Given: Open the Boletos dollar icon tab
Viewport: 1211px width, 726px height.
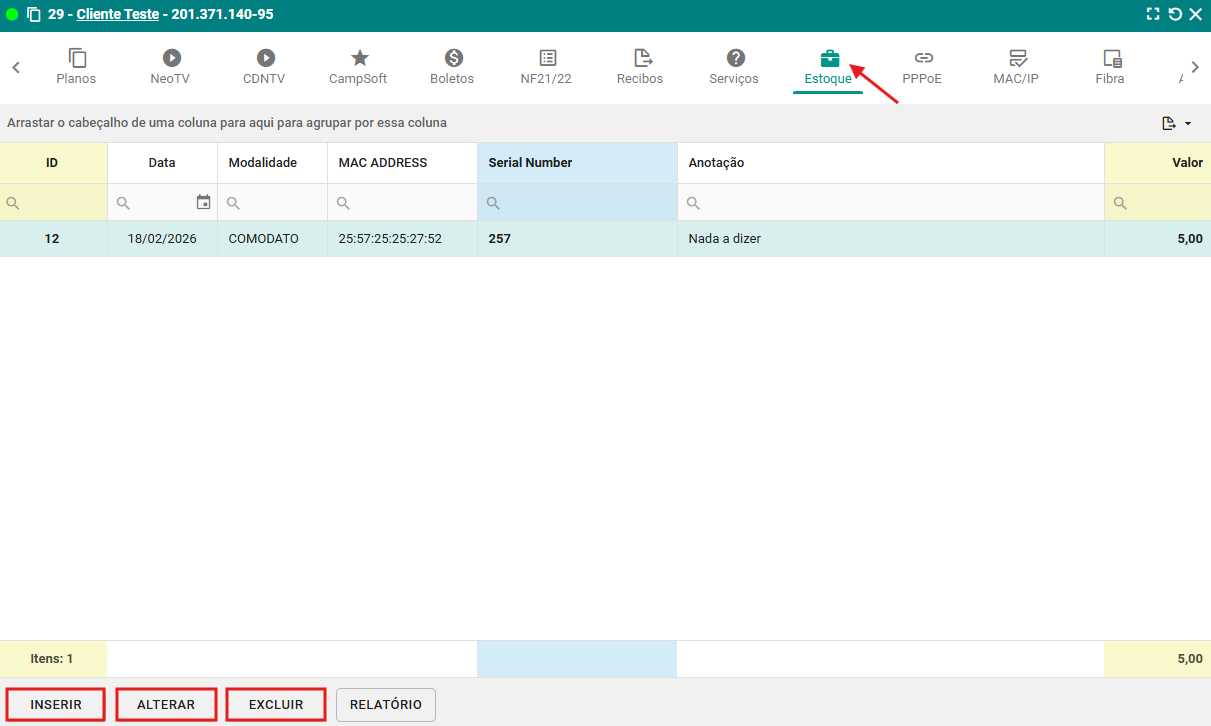Looking at the screenshot, I should pyautogui.click(x=453, y=59).
